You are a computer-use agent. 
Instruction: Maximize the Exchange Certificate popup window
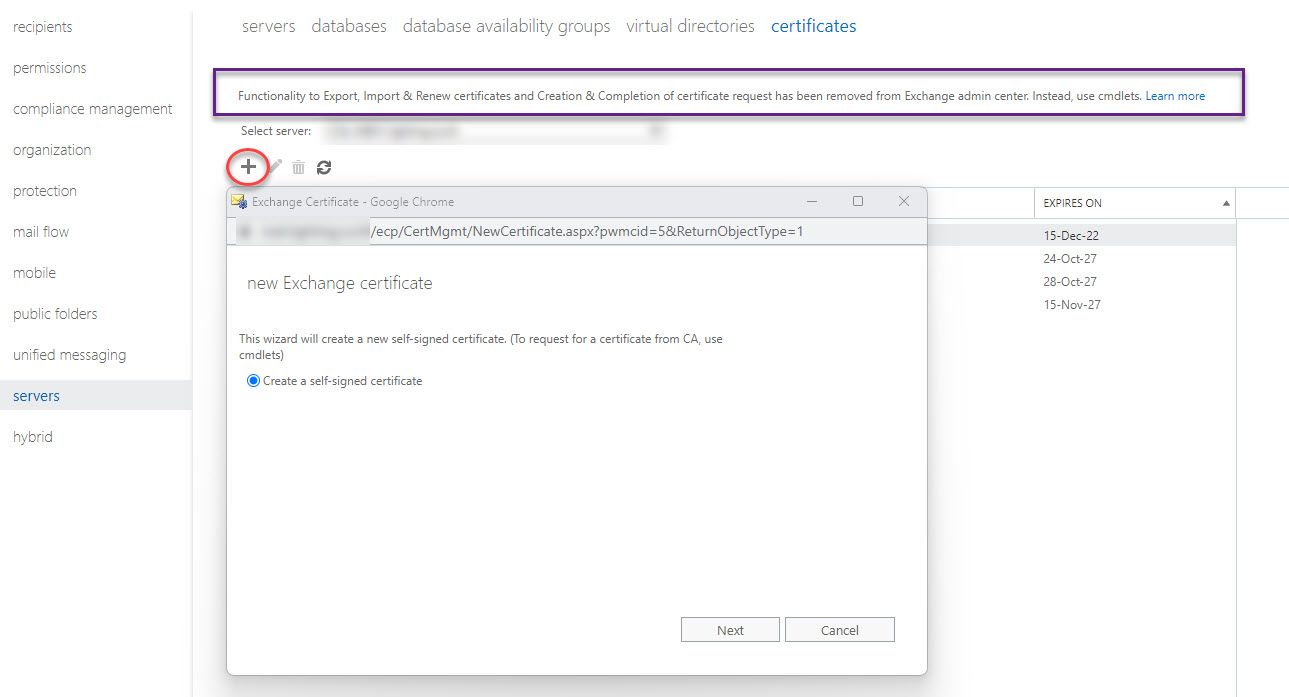[x=857, y=201]
